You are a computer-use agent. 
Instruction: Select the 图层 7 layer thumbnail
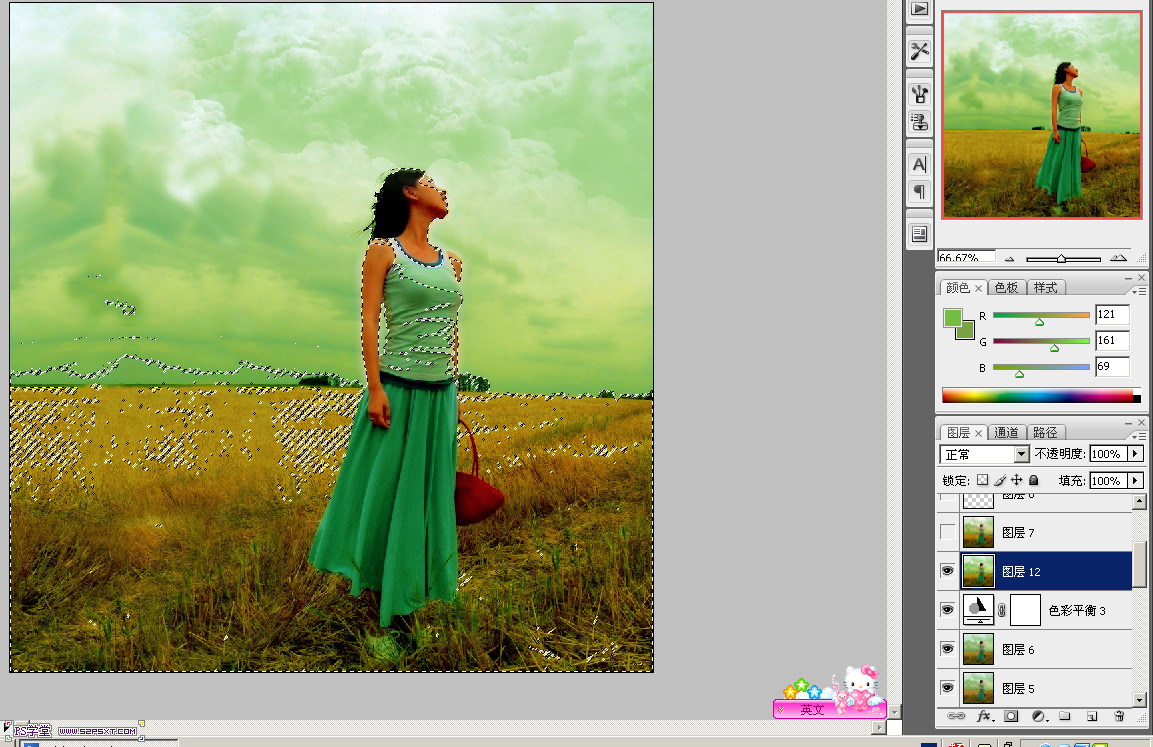[x=978, y=532]
